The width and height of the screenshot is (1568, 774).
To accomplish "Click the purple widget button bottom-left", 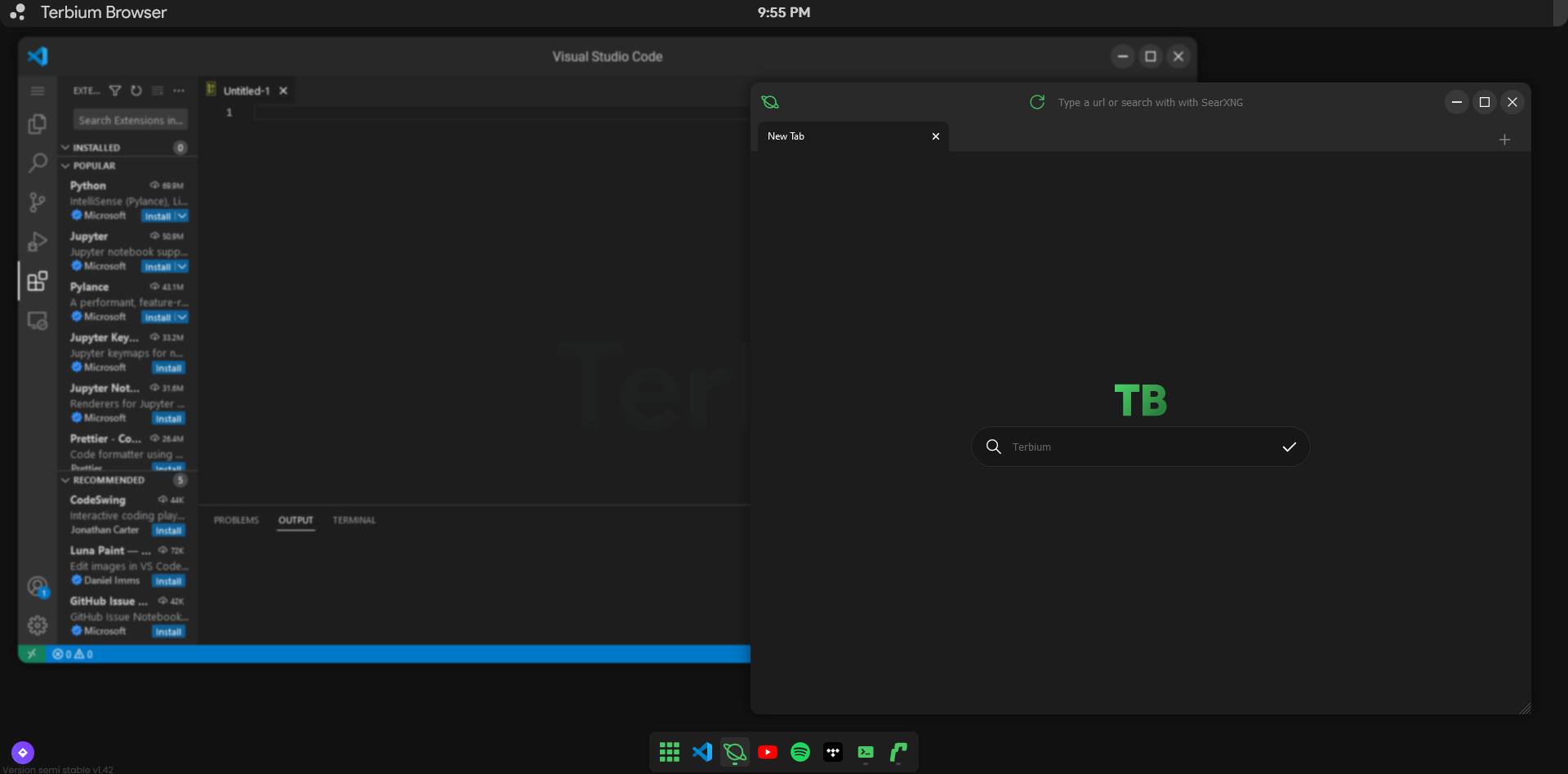I will (23, 752).
